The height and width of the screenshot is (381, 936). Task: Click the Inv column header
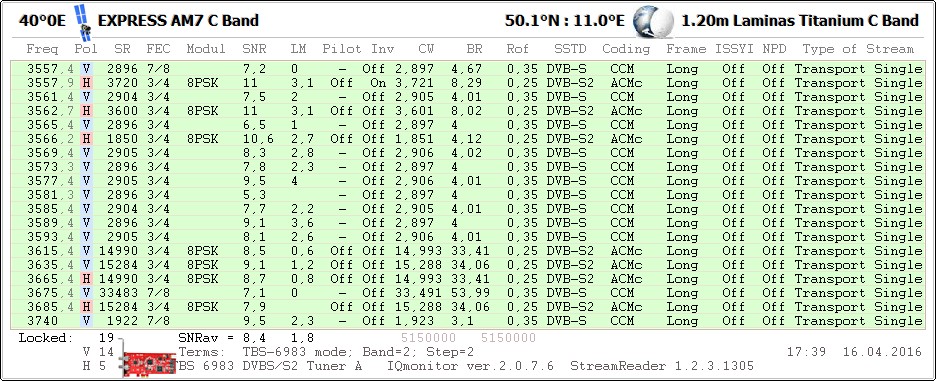(383, 49)
